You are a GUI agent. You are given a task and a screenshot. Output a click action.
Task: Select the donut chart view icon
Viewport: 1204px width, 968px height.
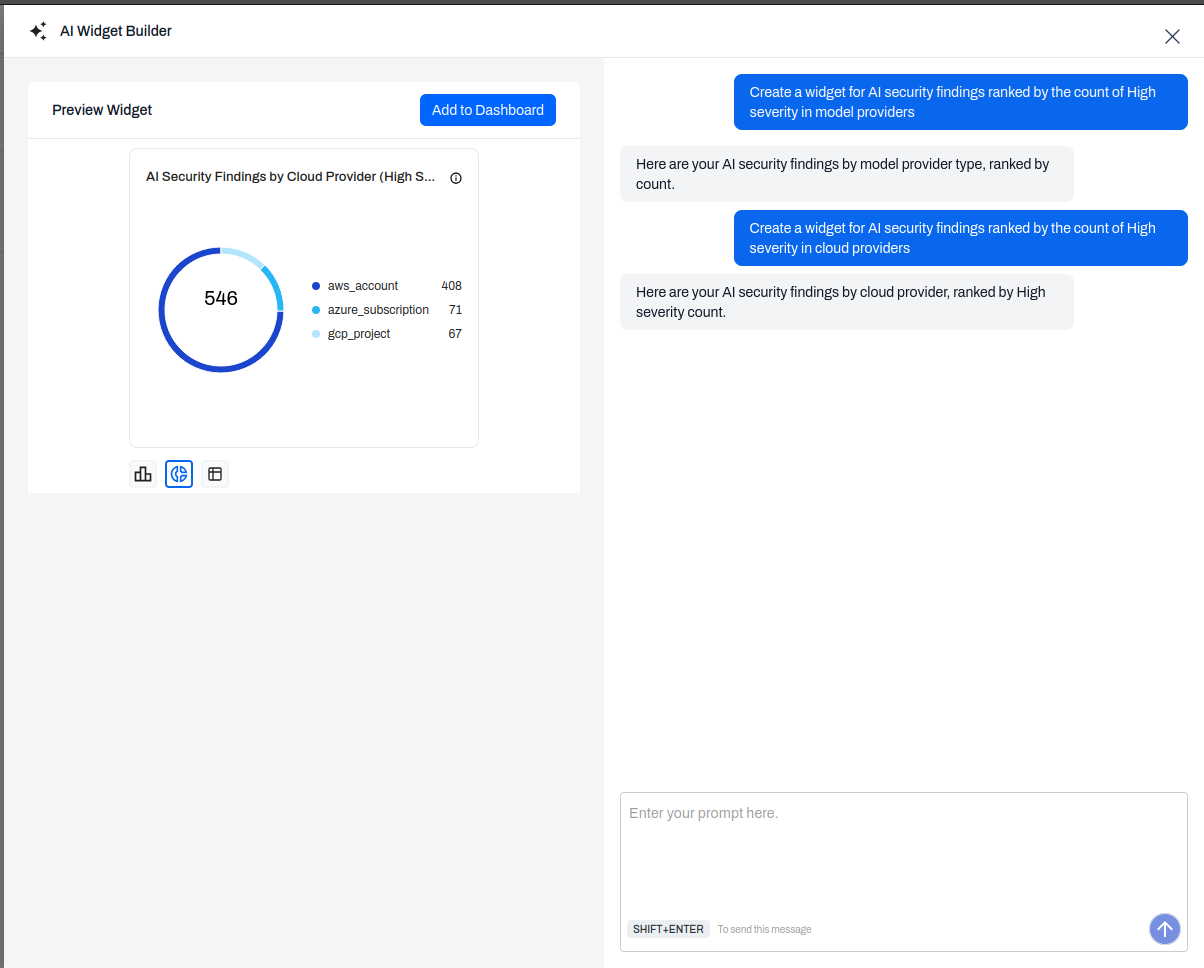179,474
